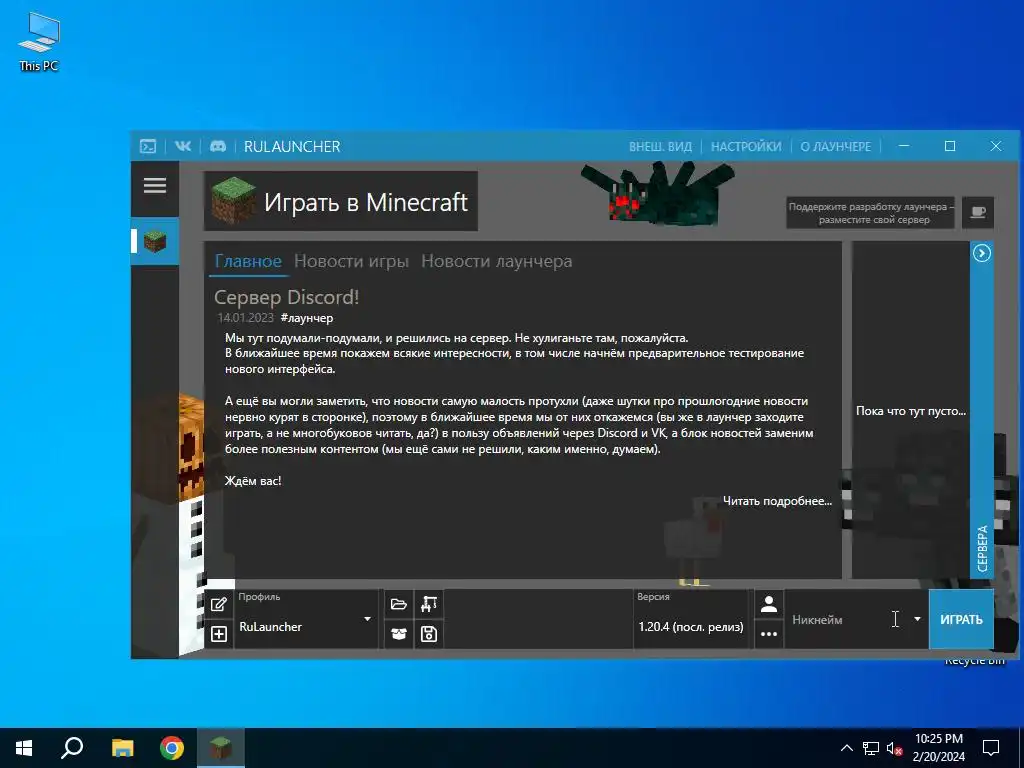Follow the Читать подробнее link
1024x768 pixels.
pos(777,501)
